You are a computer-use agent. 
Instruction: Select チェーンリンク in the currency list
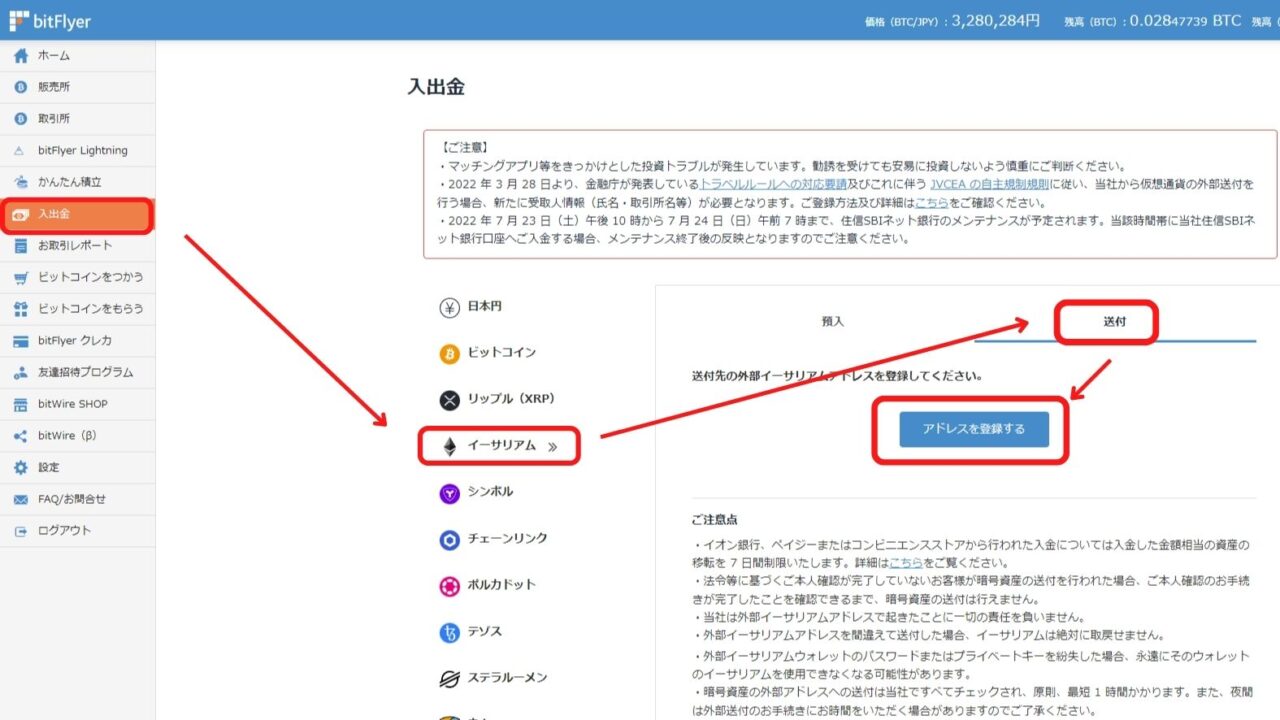click(x=508, y=540)
